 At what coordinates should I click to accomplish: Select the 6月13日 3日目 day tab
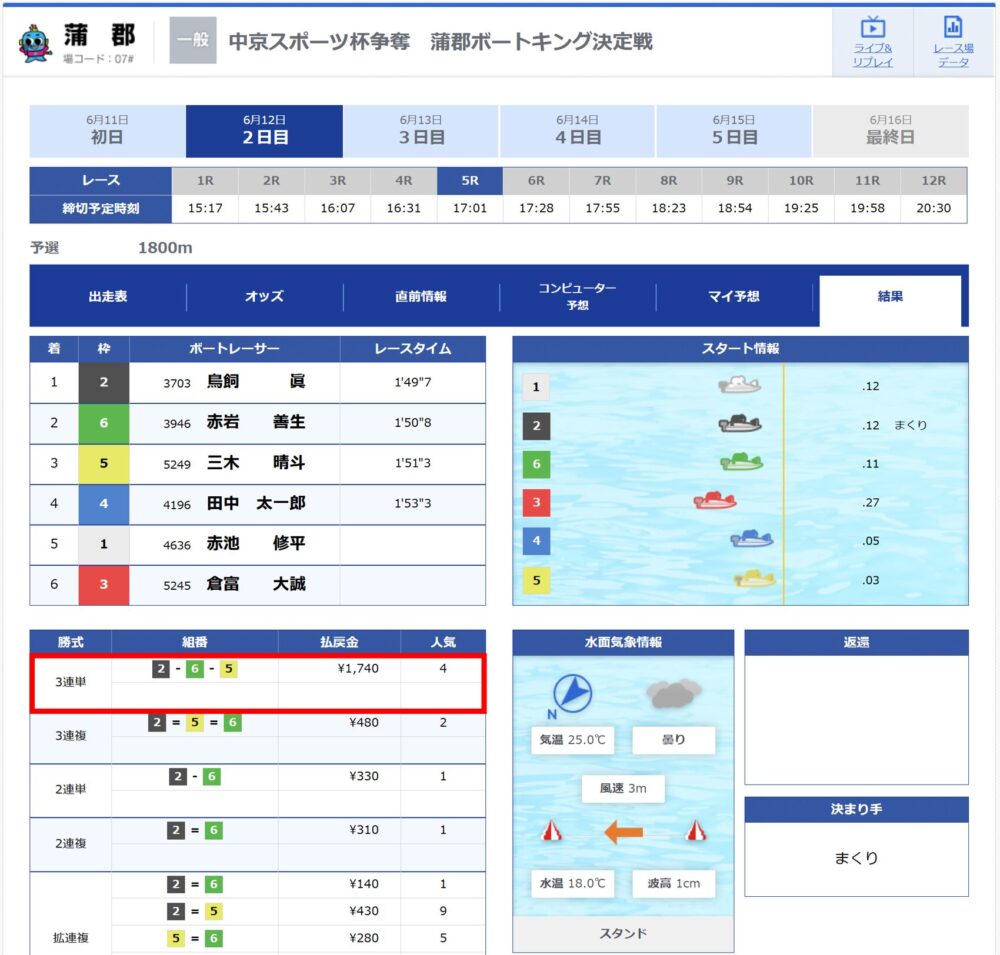point(421,131)
